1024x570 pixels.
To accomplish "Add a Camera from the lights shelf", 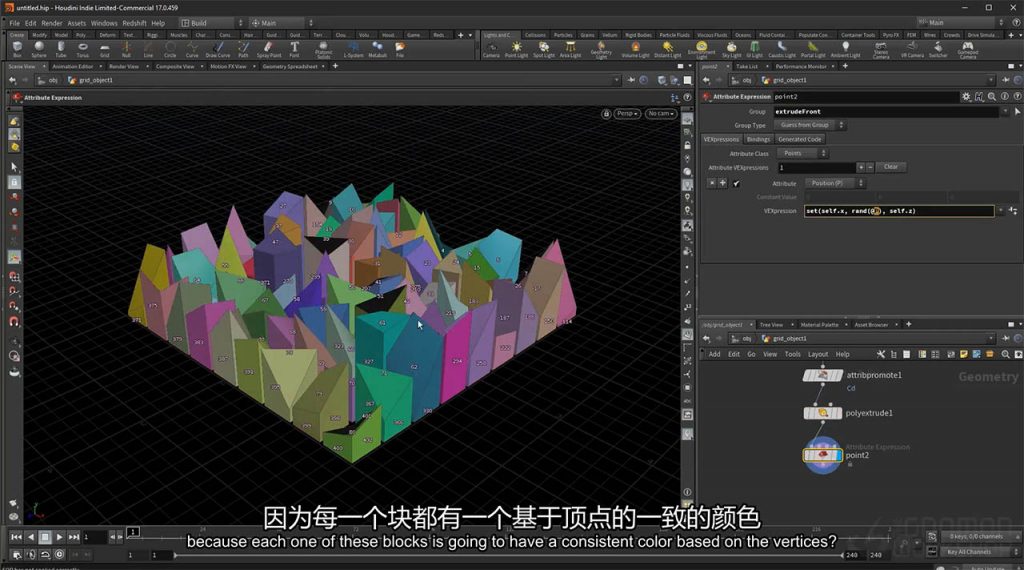I will click(x=491, y=49).
